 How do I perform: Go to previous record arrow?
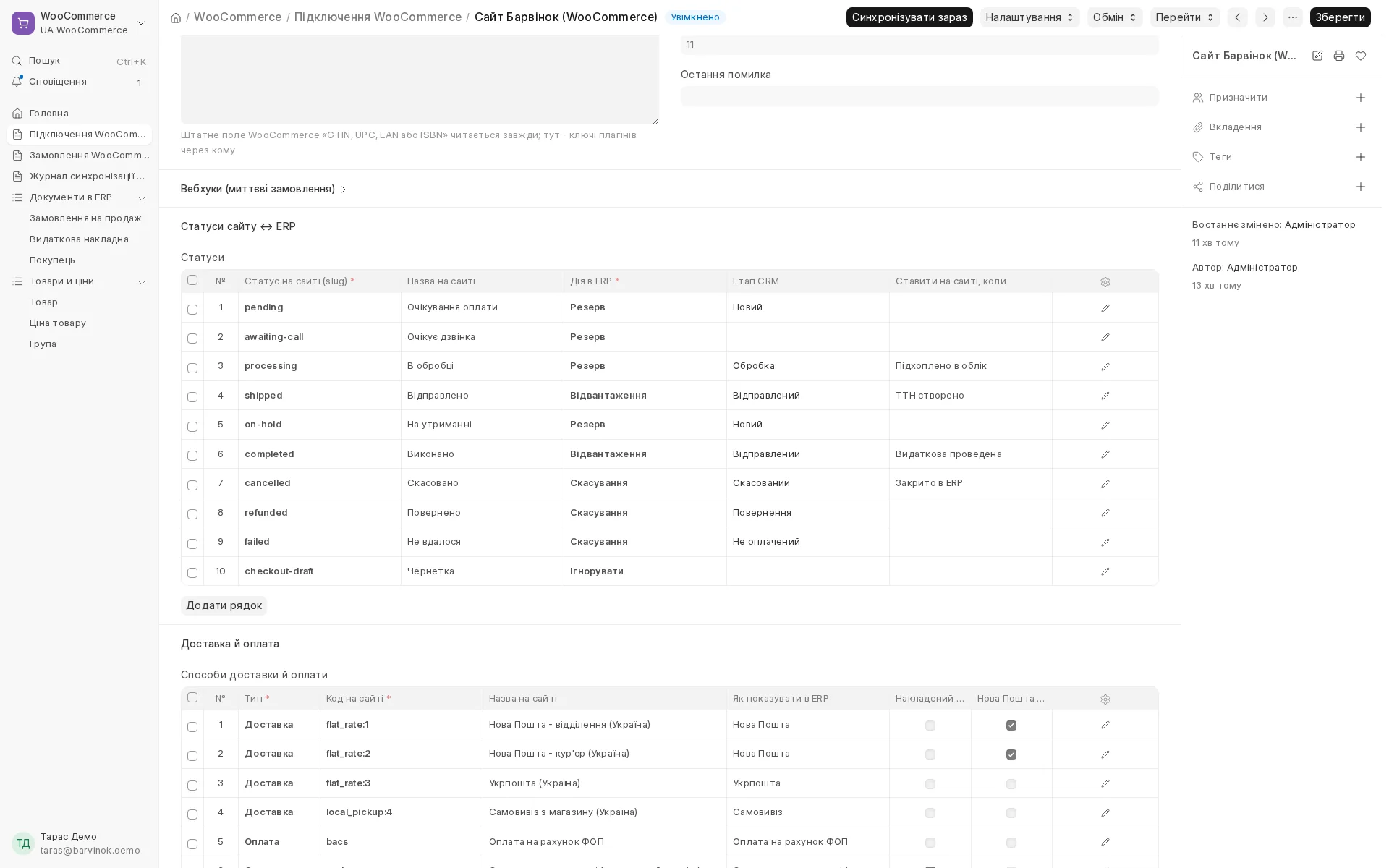(1238, 17)
